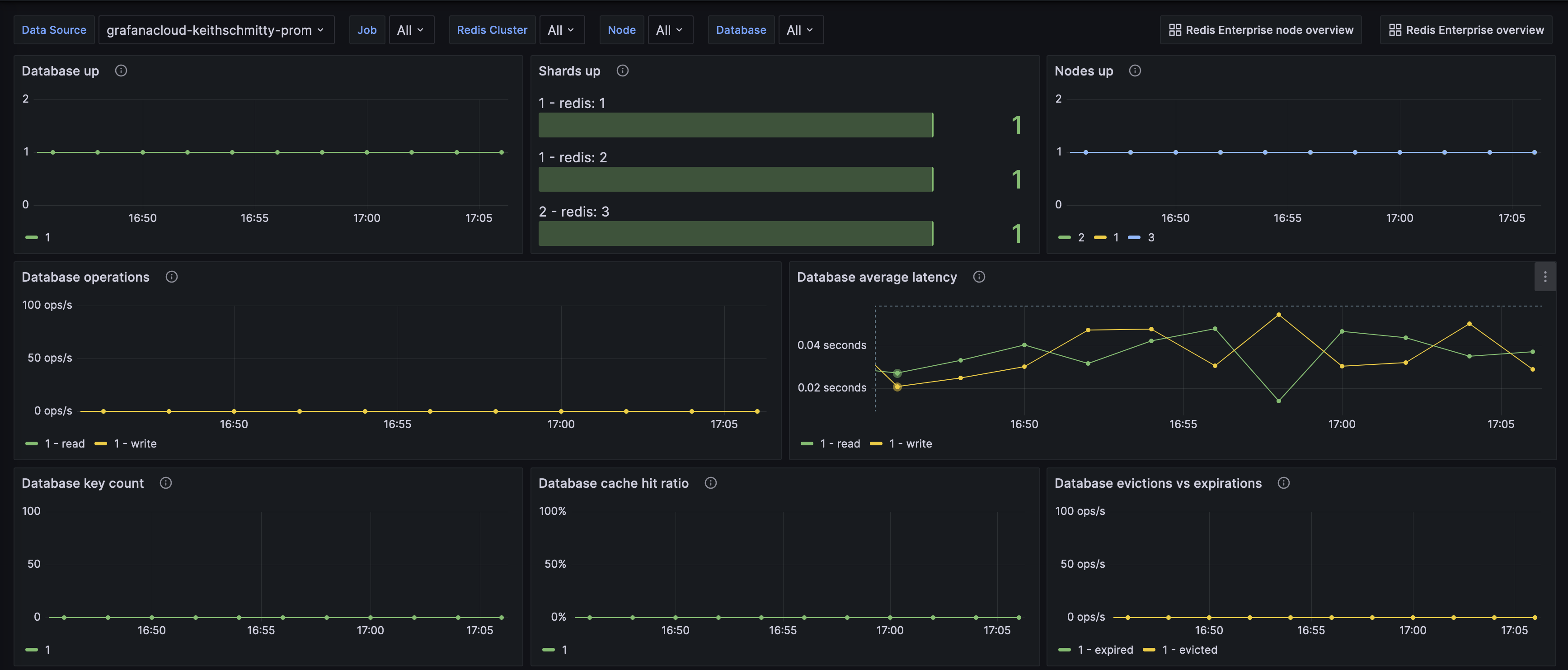This screenshot has height=670, width=1568.
Task: Open Redis Enterprise overview dashboard link
Action: 1466,30
